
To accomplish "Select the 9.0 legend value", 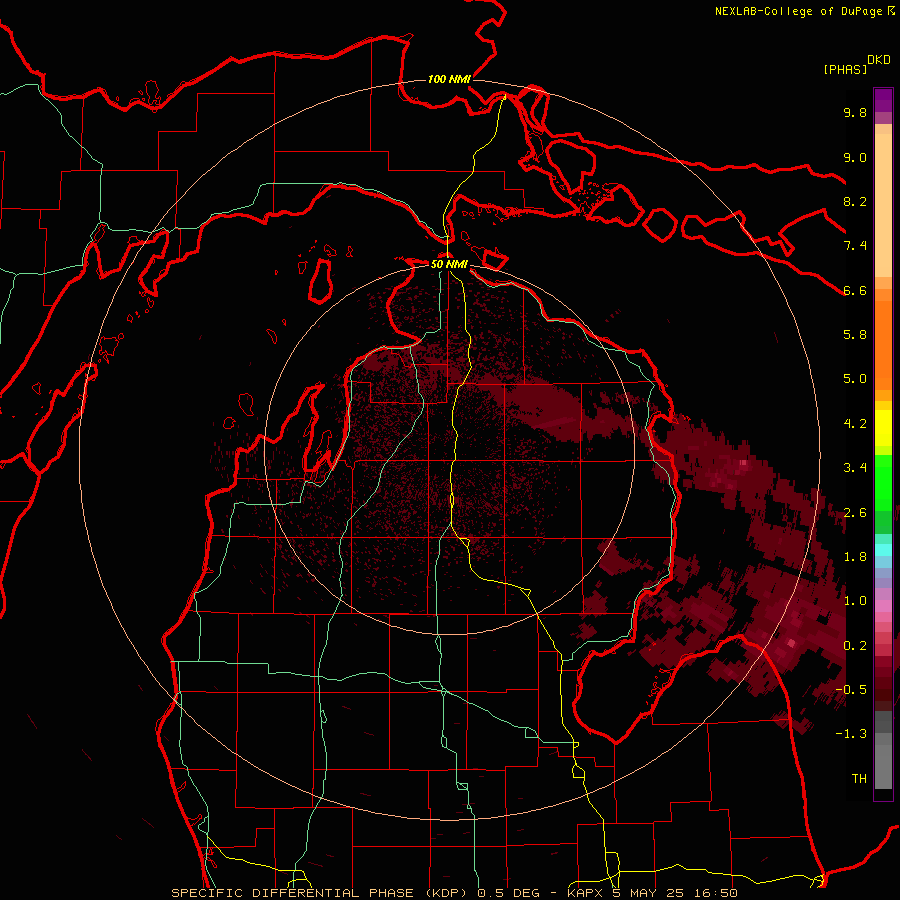I will coord(855,157).
